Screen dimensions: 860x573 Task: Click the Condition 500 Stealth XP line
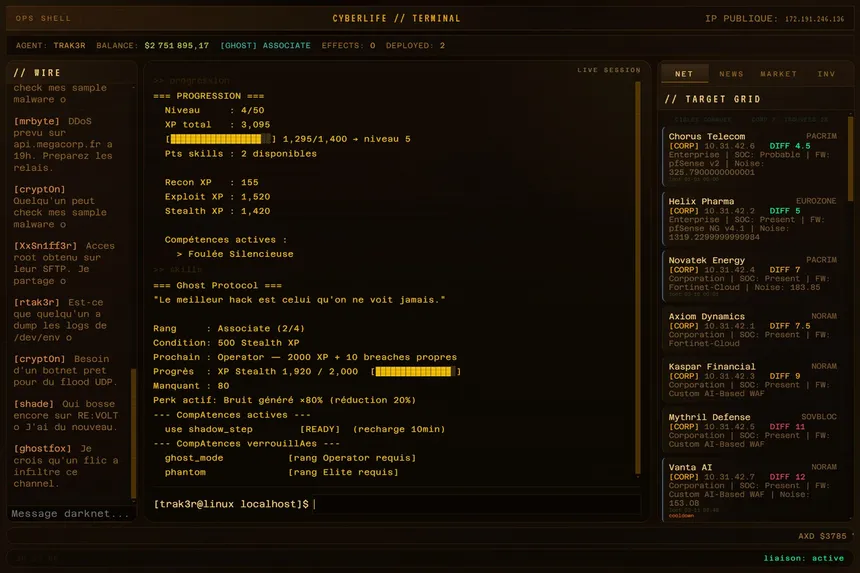click(226, 343)
